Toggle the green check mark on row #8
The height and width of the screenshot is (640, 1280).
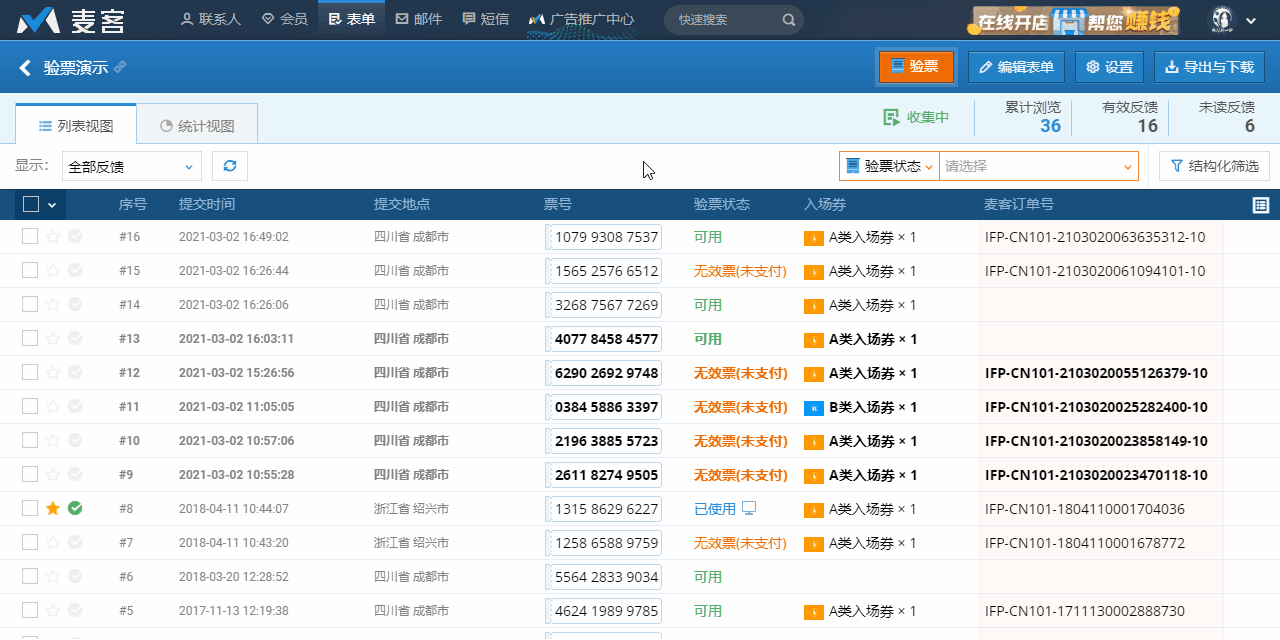click(x=75, y=509)
